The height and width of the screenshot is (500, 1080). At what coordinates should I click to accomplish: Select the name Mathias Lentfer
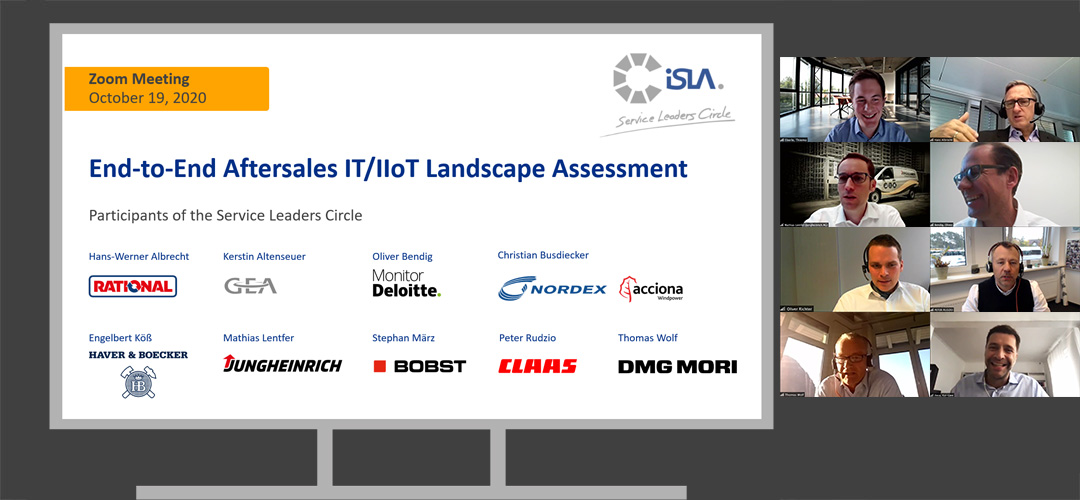(258, 337)
